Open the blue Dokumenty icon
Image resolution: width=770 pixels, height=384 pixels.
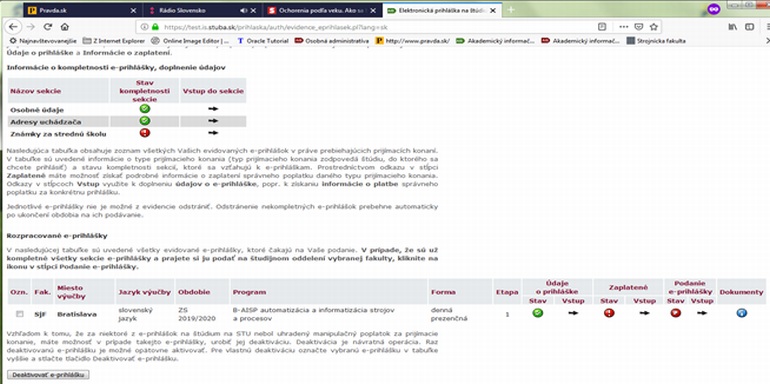tap(742, 313)
